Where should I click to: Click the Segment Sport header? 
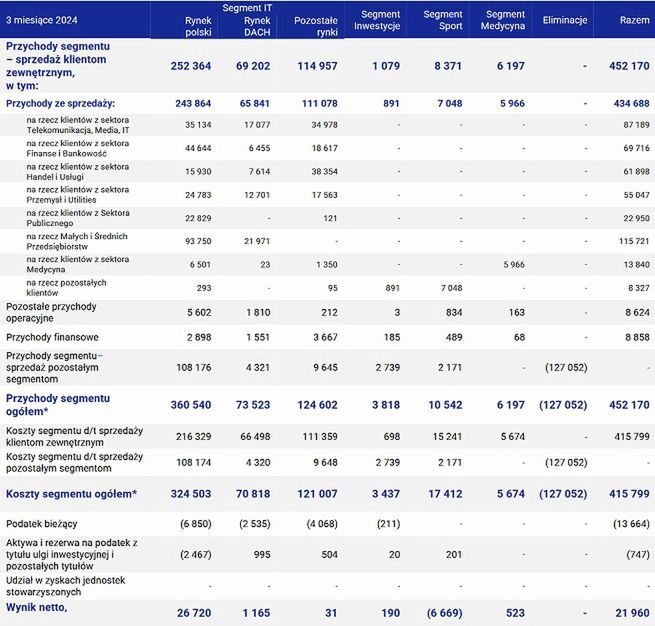pos(442,20)
